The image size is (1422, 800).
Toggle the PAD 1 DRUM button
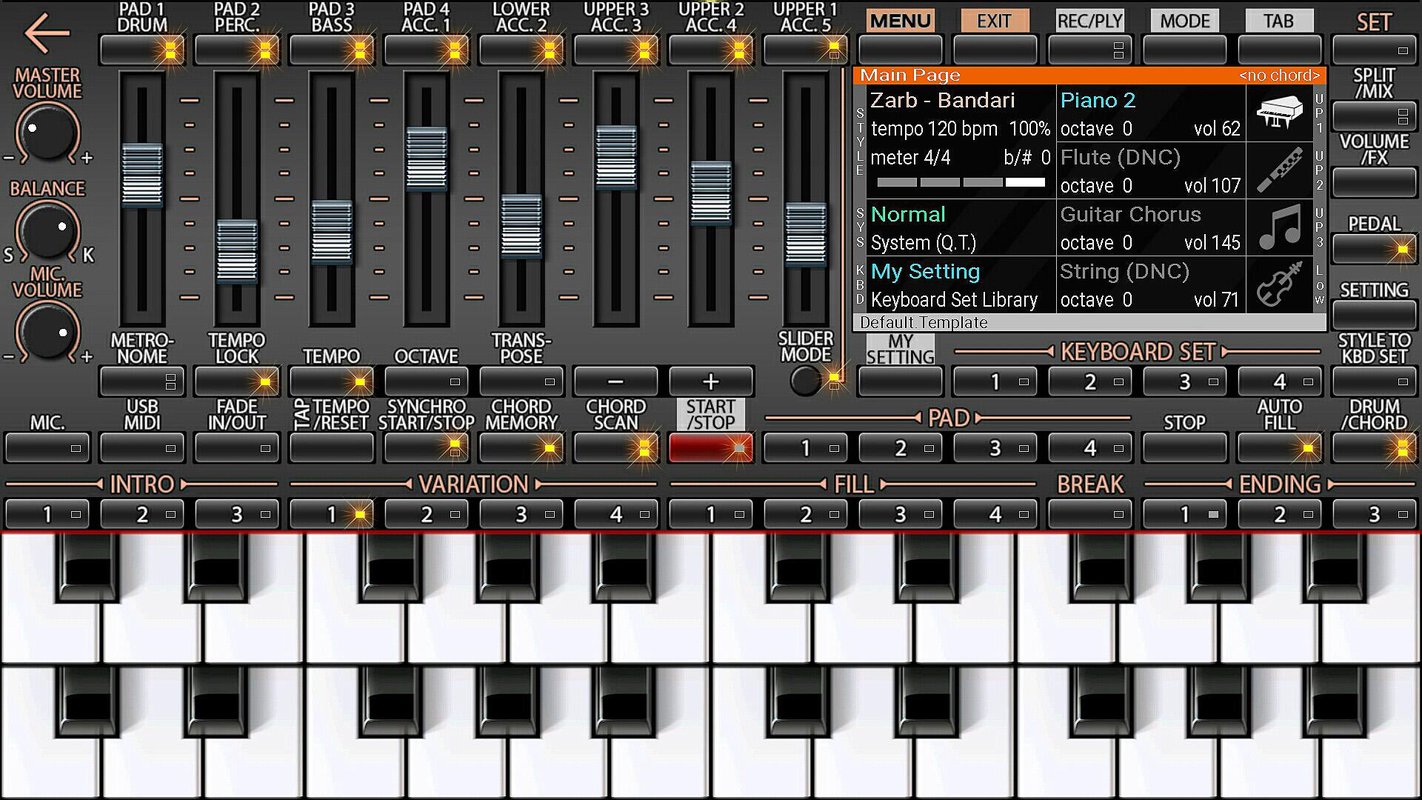(142, 50)
